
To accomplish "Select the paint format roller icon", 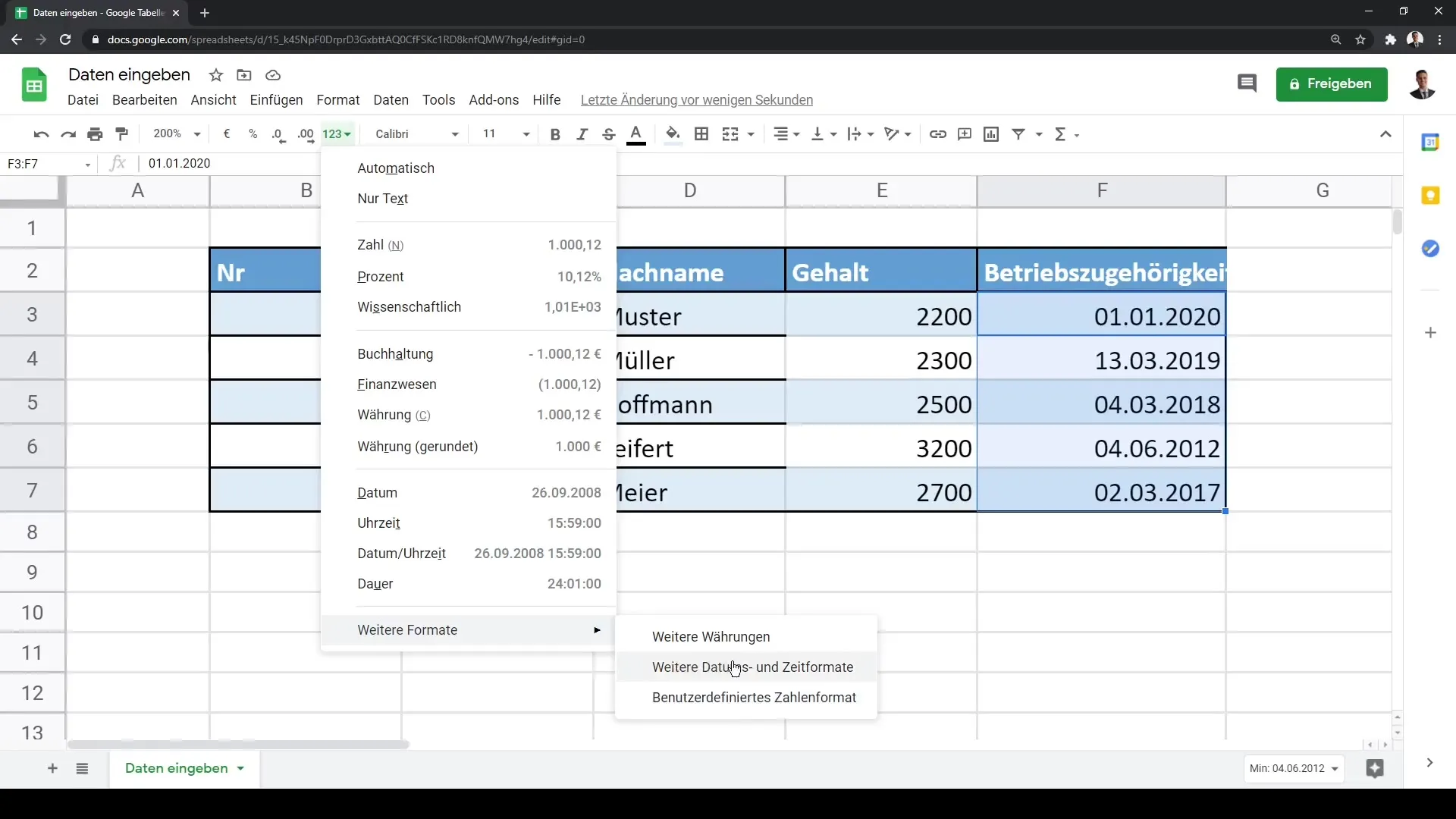I will [x=121, y=134].
